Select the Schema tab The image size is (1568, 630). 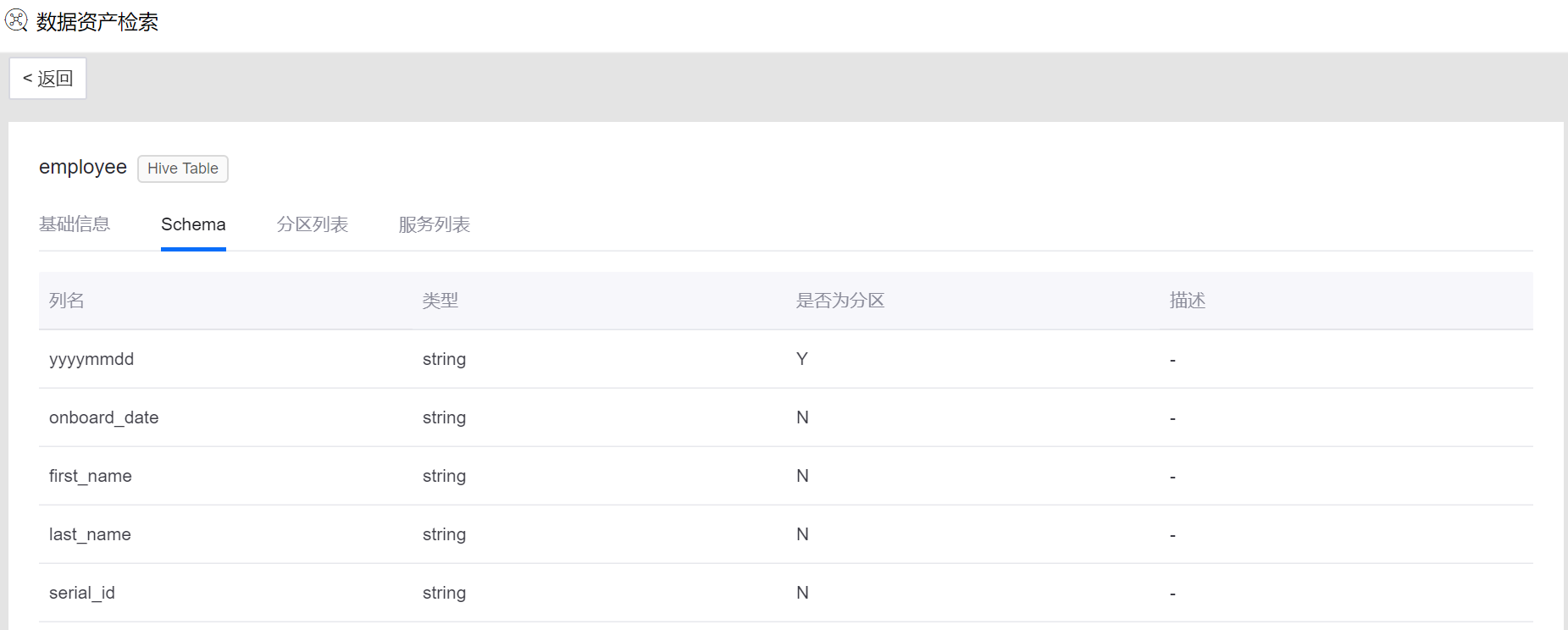point(193,224)
